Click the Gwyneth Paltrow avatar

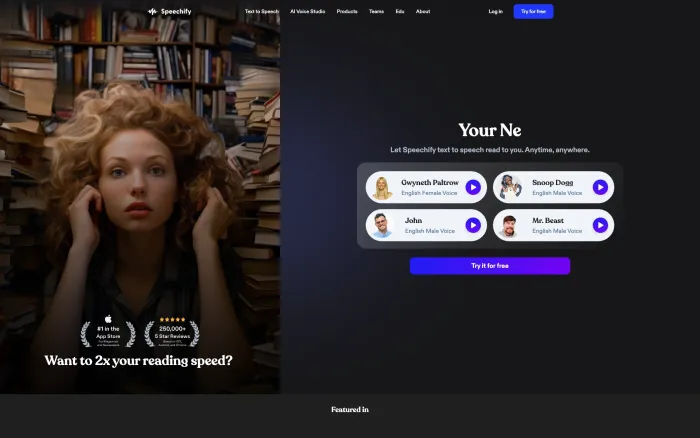click(x=382, y=188)
